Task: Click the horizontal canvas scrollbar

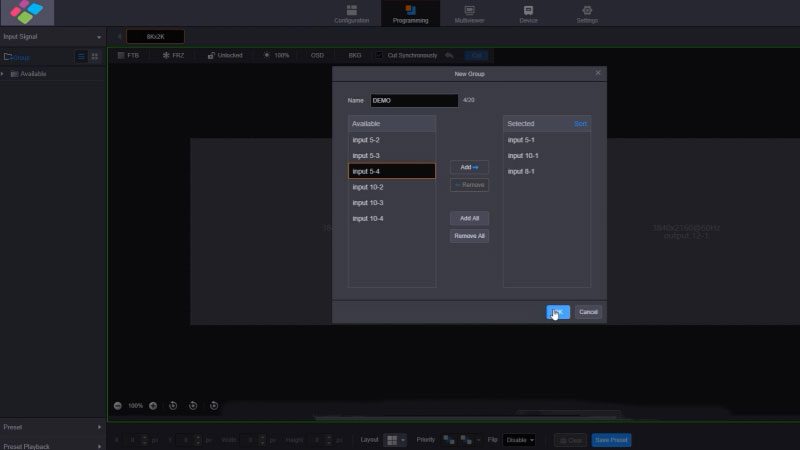Action: (x=467, y=418)
